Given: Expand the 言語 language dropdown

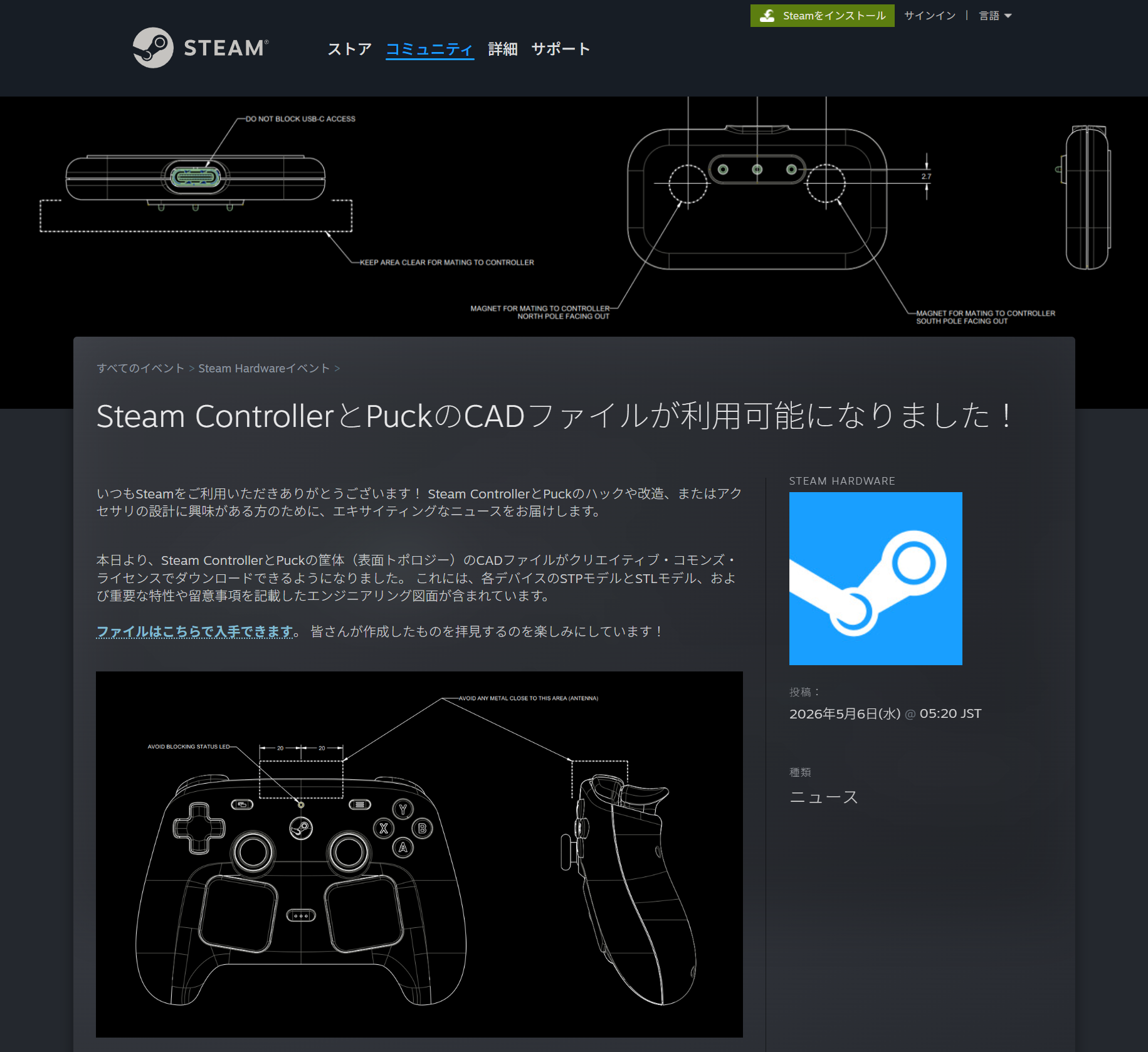Looking at the screenshot, I should pos(995,16).
